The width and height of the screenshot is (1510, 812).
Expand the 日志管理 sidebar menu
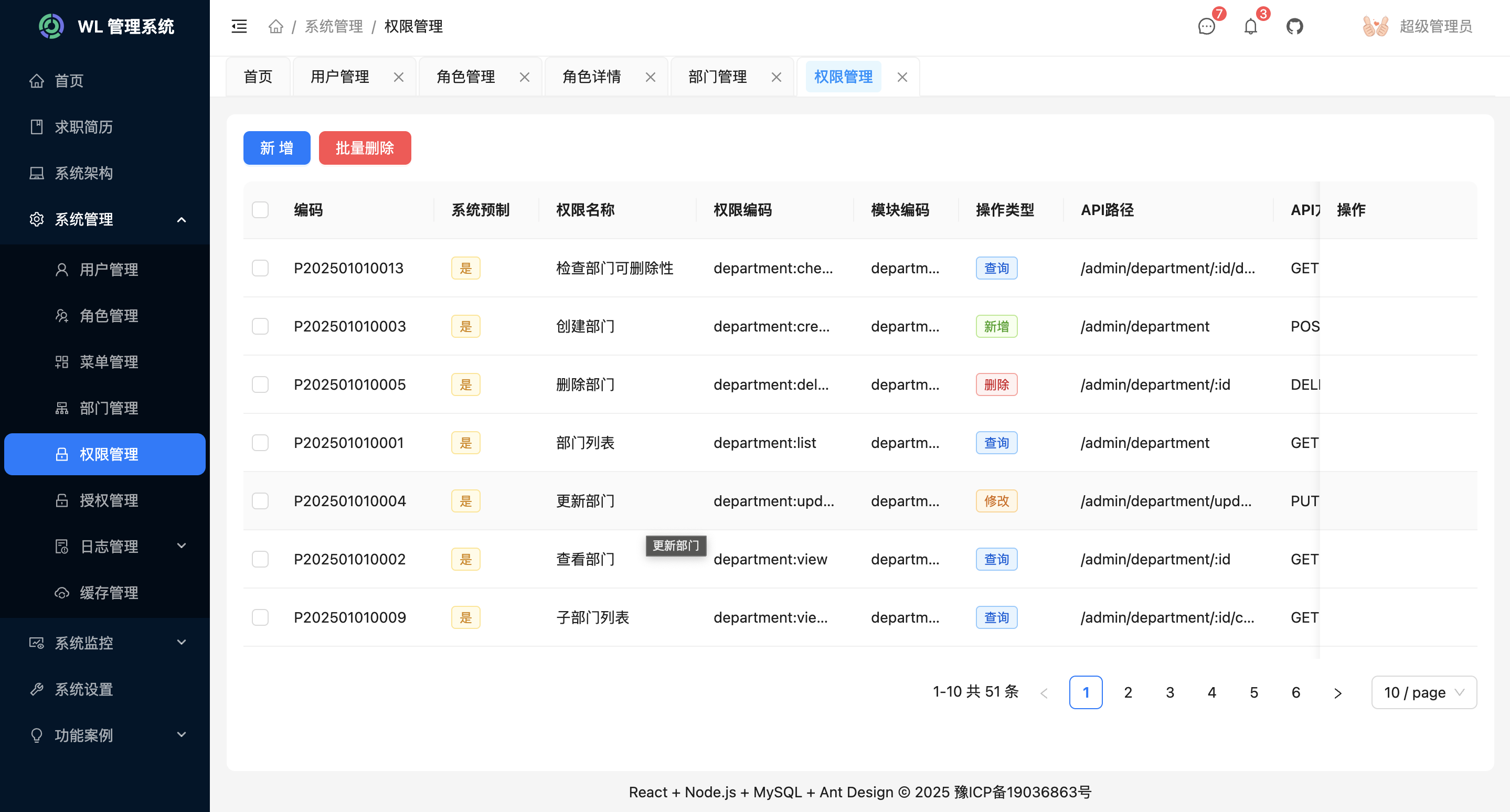coord(109,546)
